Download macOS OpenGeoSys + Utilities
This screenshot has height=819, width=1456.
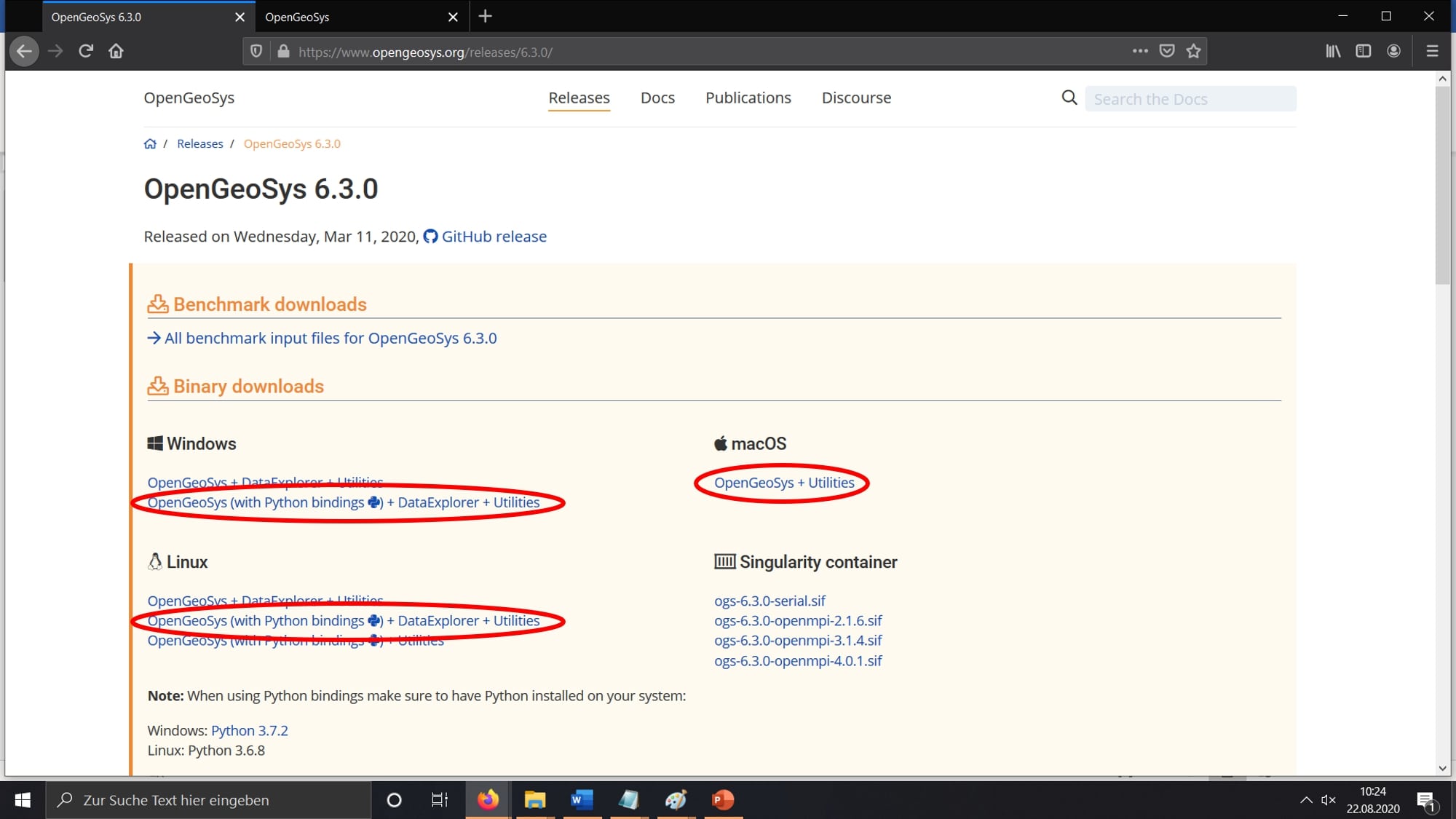[x=784, y=483]
